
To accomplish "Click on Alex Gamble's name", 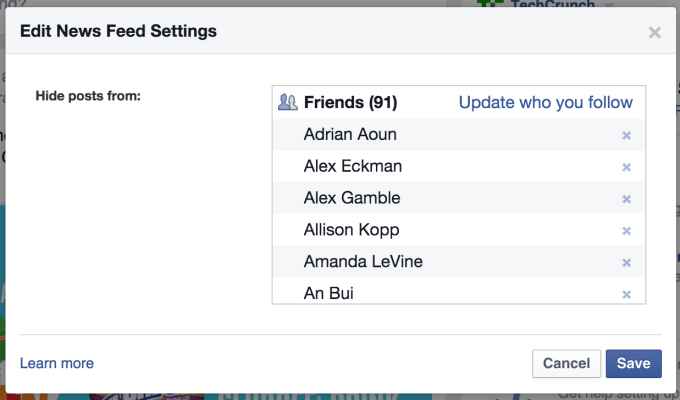I will tap(352, 199).
